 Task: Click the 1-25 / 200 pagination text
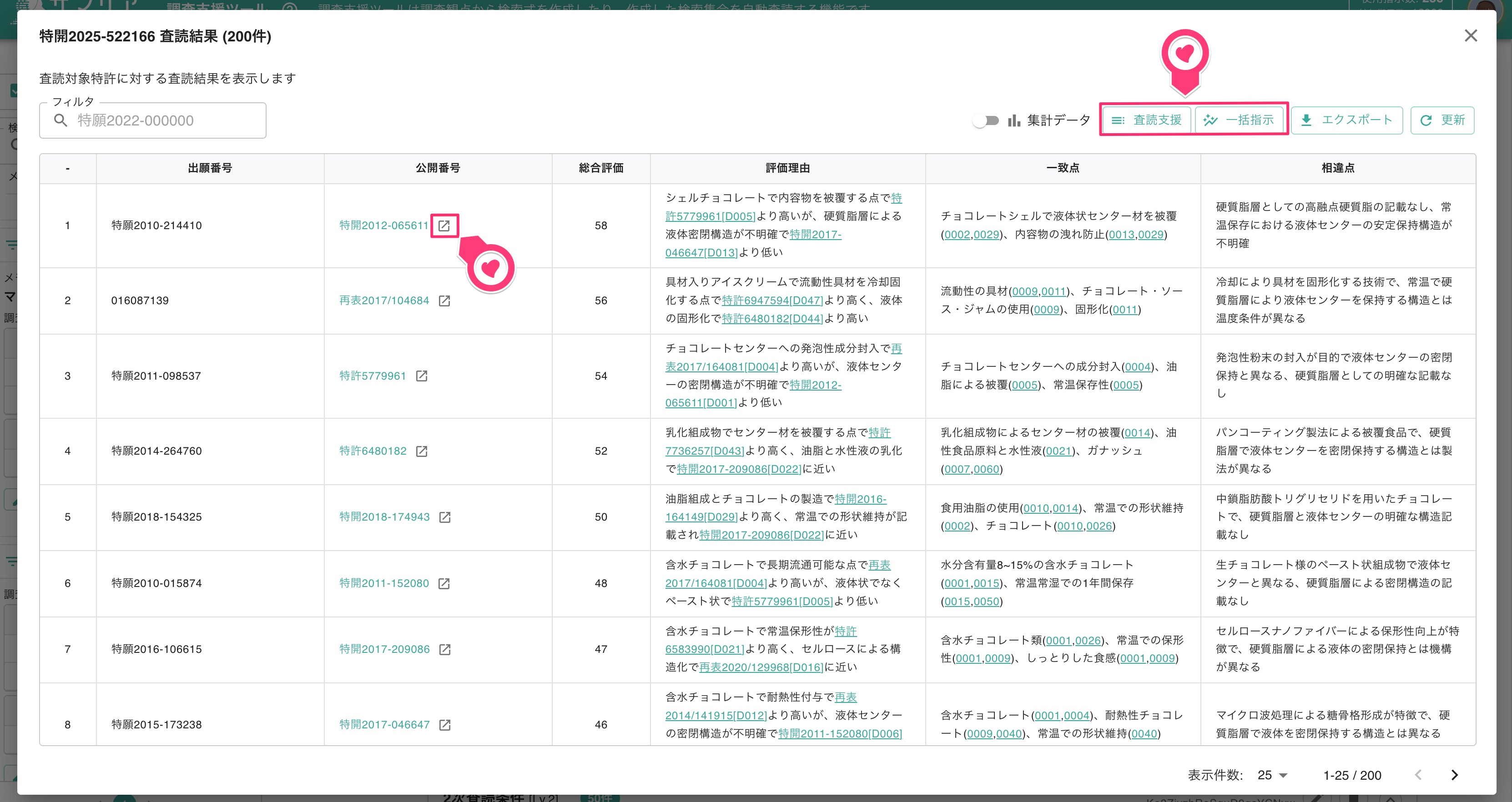[1352, 775]
